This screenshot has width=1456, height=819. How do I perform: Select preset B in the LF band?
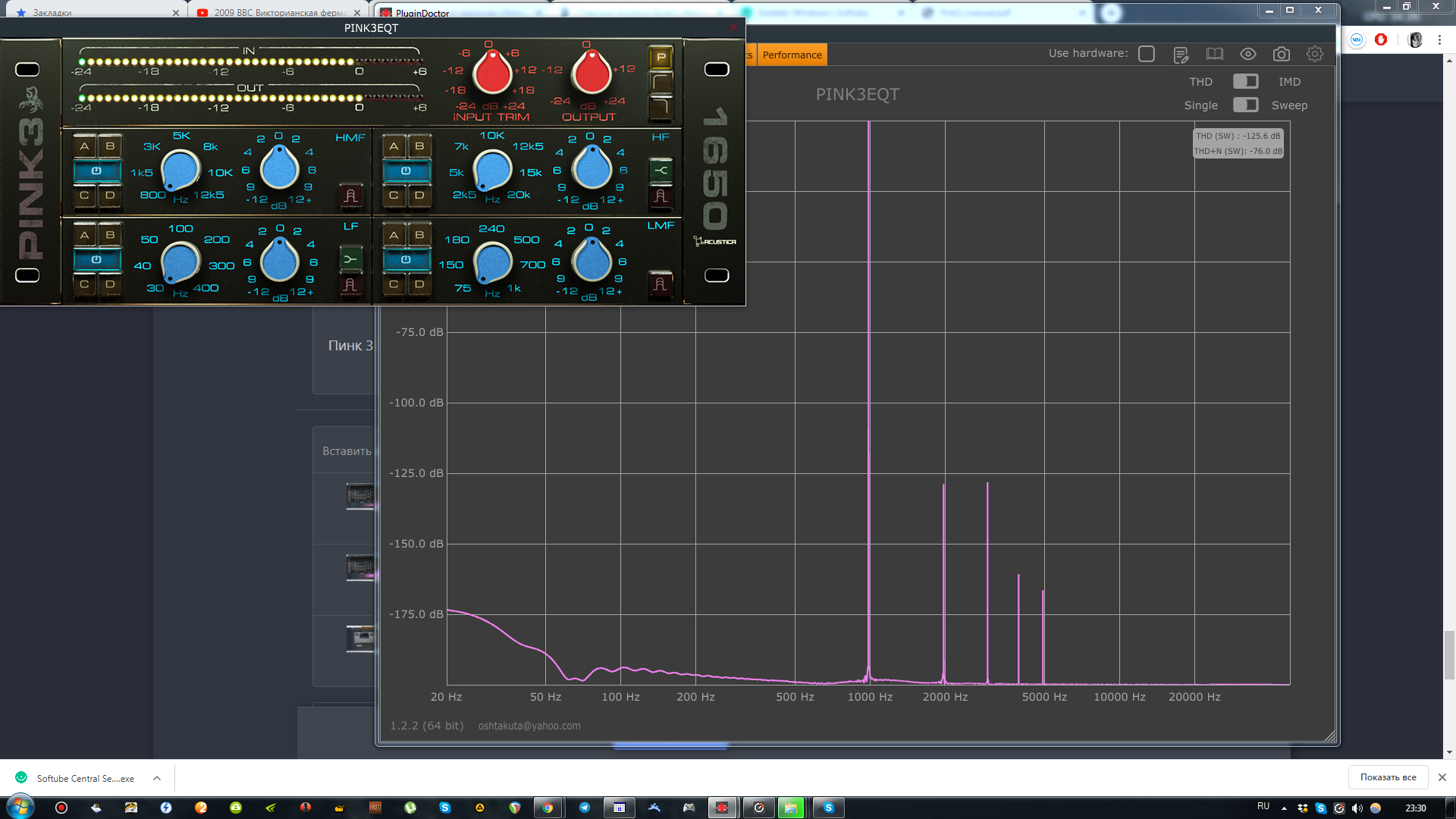[110, 235]
